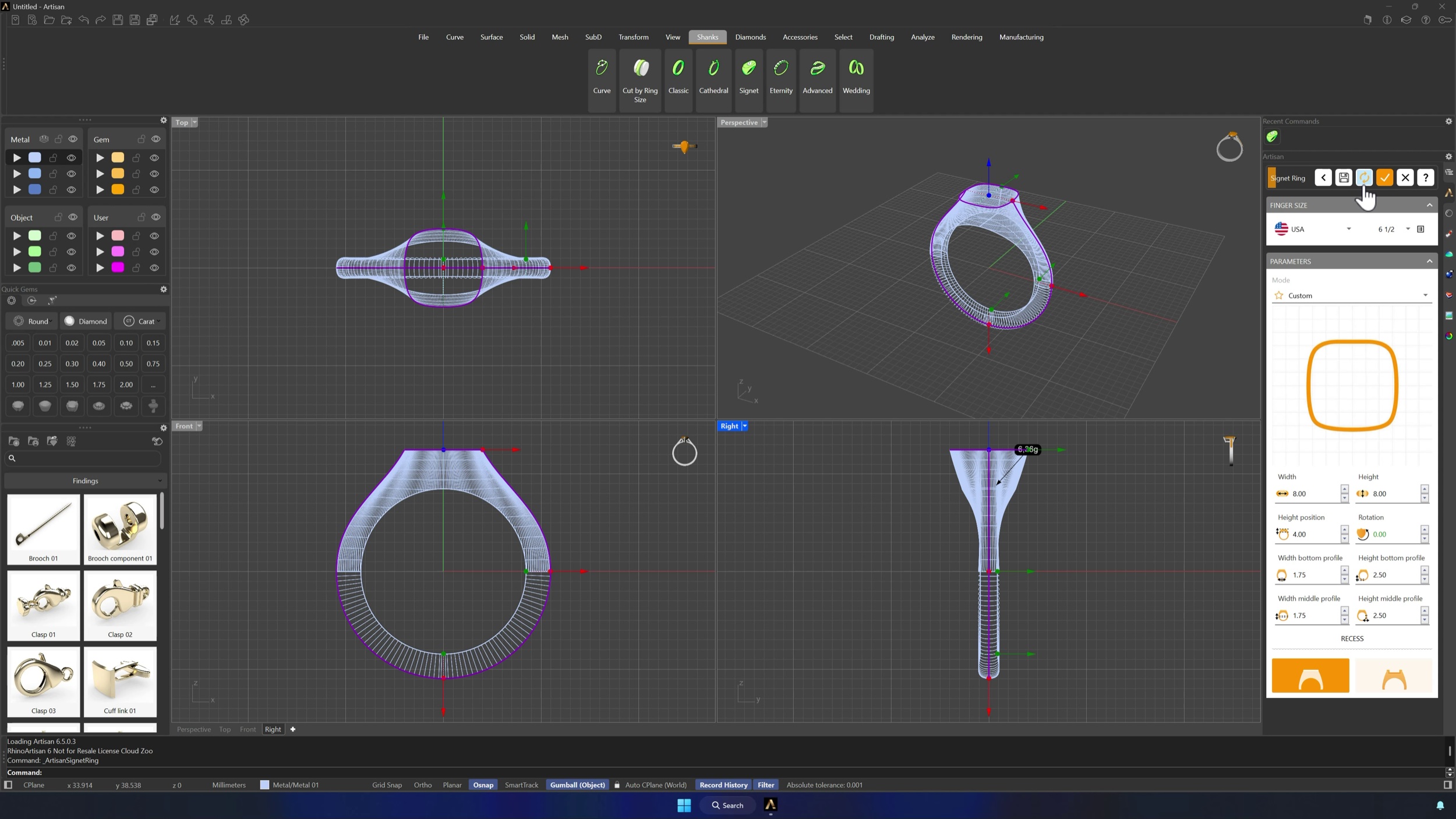Select the first Metal layer color swatch
This screenshot has width=1456, height=819.
35,158
